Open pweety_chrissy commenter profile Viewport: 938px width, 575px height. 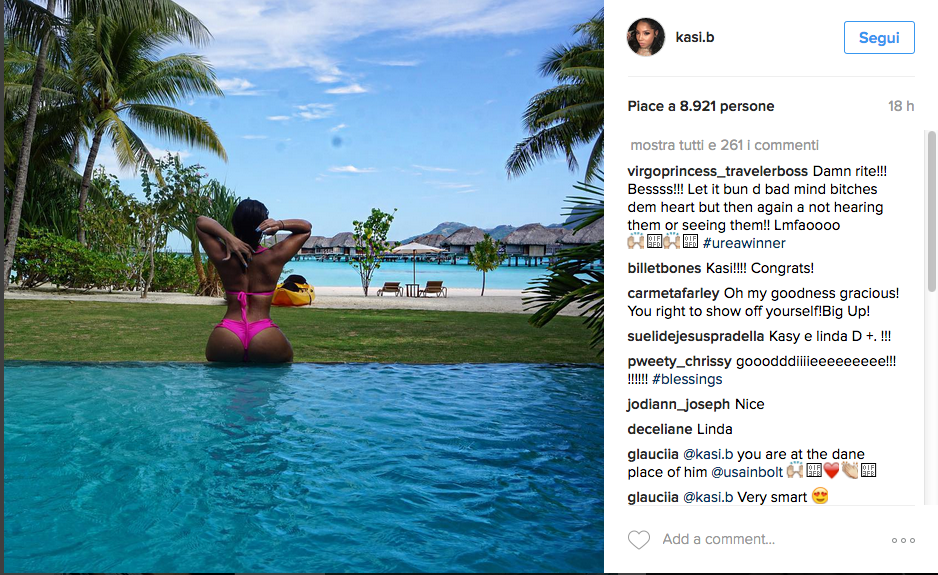[679, 361]
